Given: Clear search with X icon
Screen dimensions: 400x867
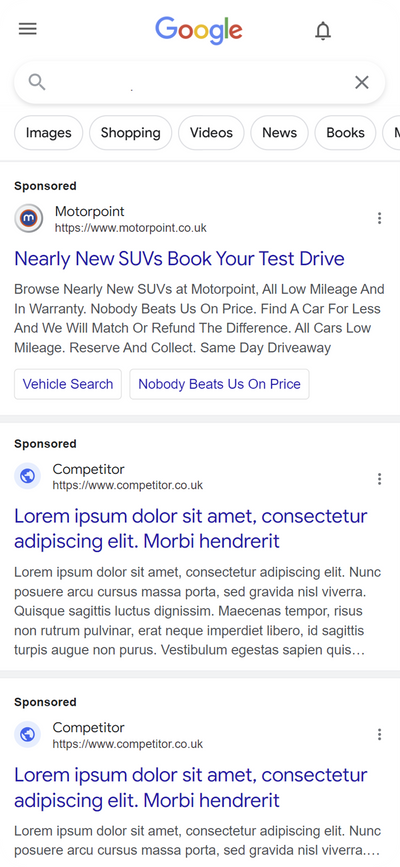Looking at the screenshot, I should pyautogui.click(x=362, y=82).
